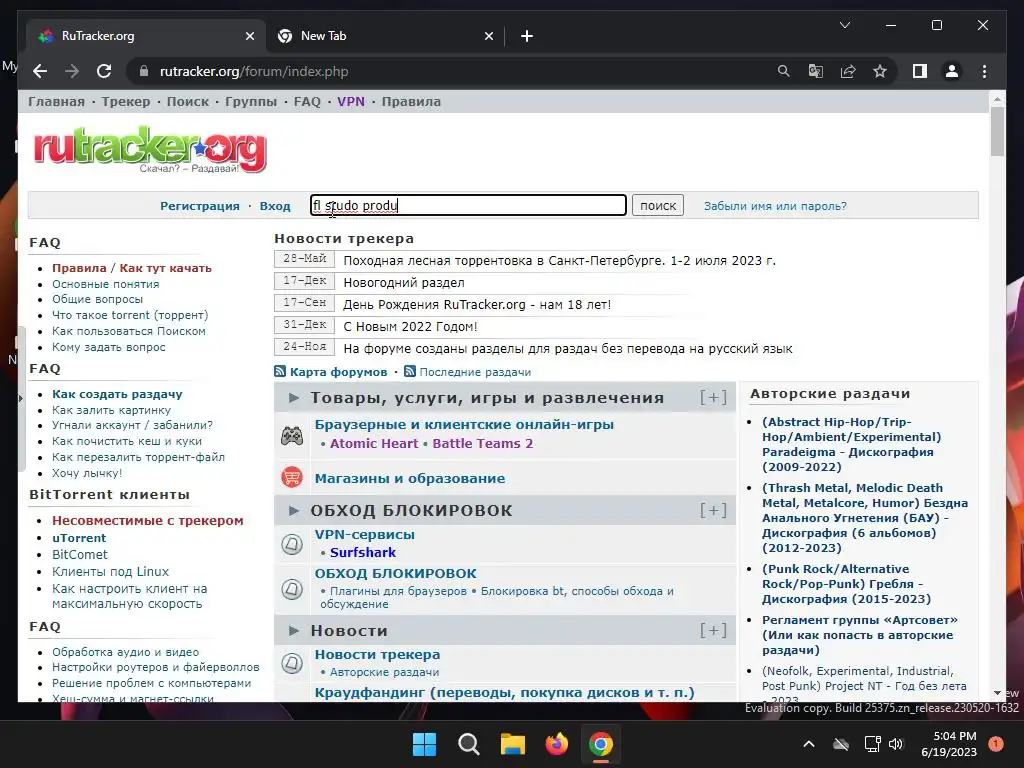Viewport: 1024px width, 768px height.
Task: Click the Chrome taskbar icon
Action: (x=601, y=744)
